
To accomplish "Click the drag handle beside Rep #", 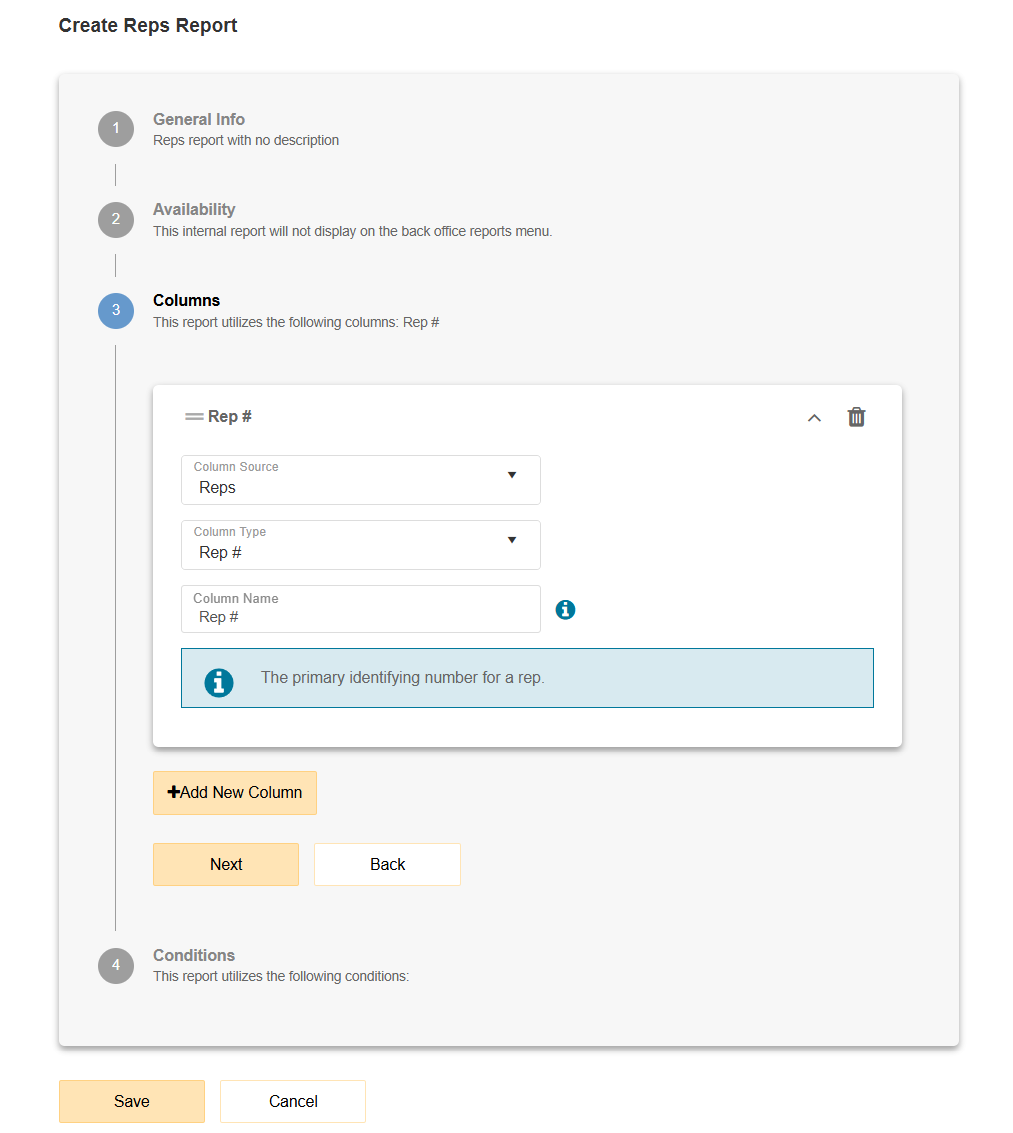I will click(192, 416).
